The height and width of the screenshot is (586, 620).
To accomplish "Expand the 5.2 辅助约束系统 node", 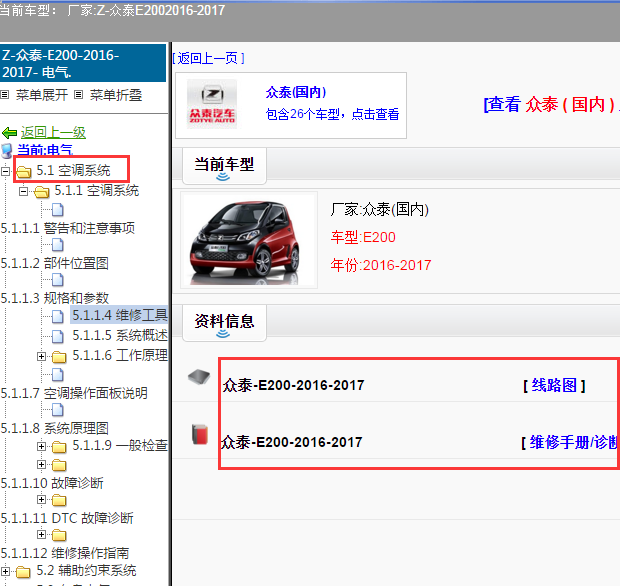I will pyautogui.click(x=5, y=571).
